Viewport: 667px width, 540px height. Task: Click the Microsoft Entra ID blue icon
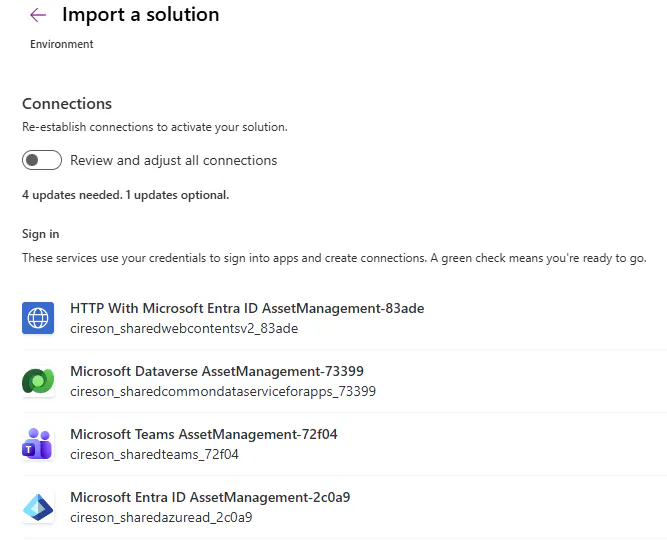(x=38, y=507)
